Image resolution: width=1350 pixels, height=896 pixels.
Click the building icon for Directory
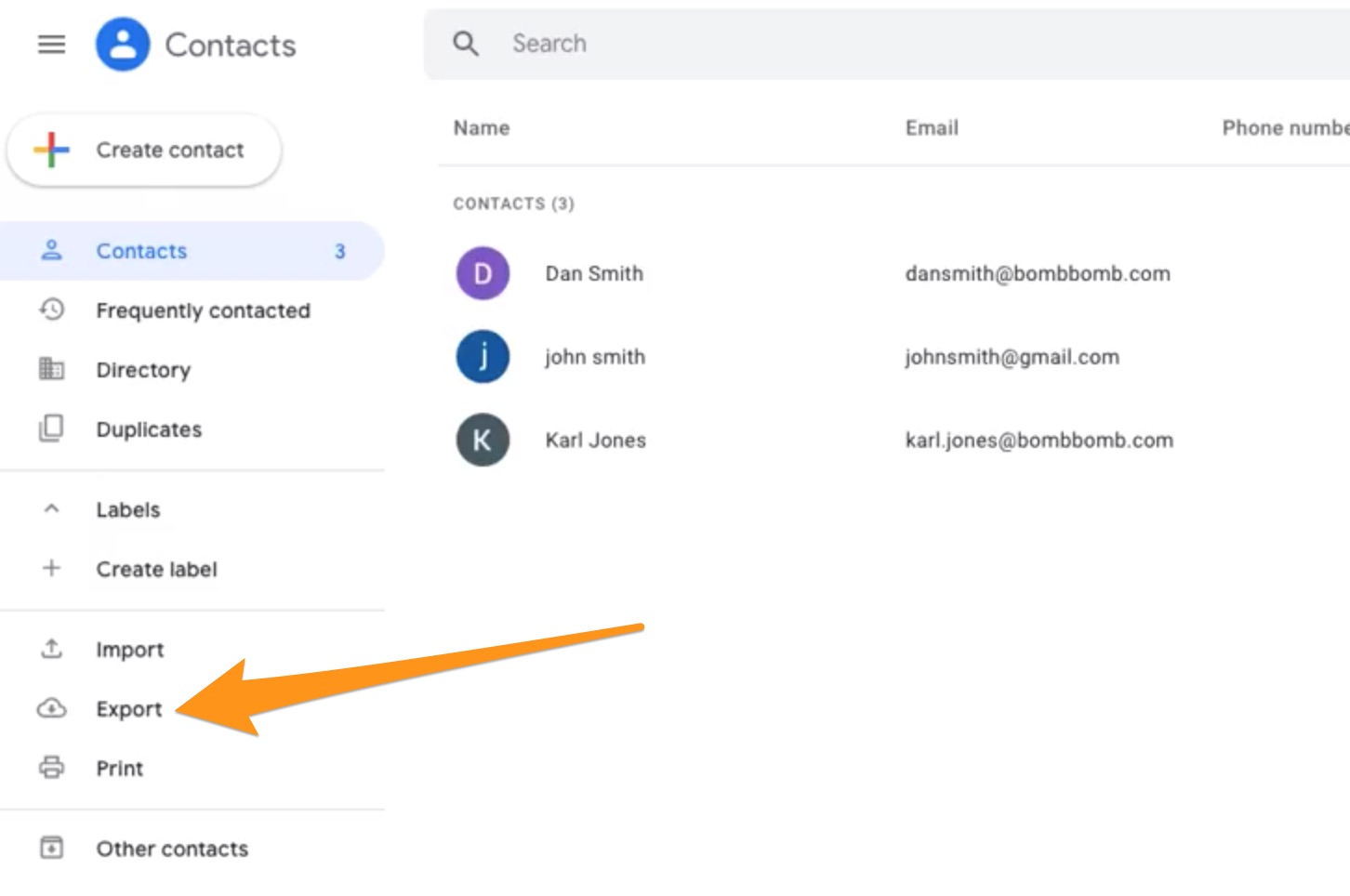click(52, 369)
